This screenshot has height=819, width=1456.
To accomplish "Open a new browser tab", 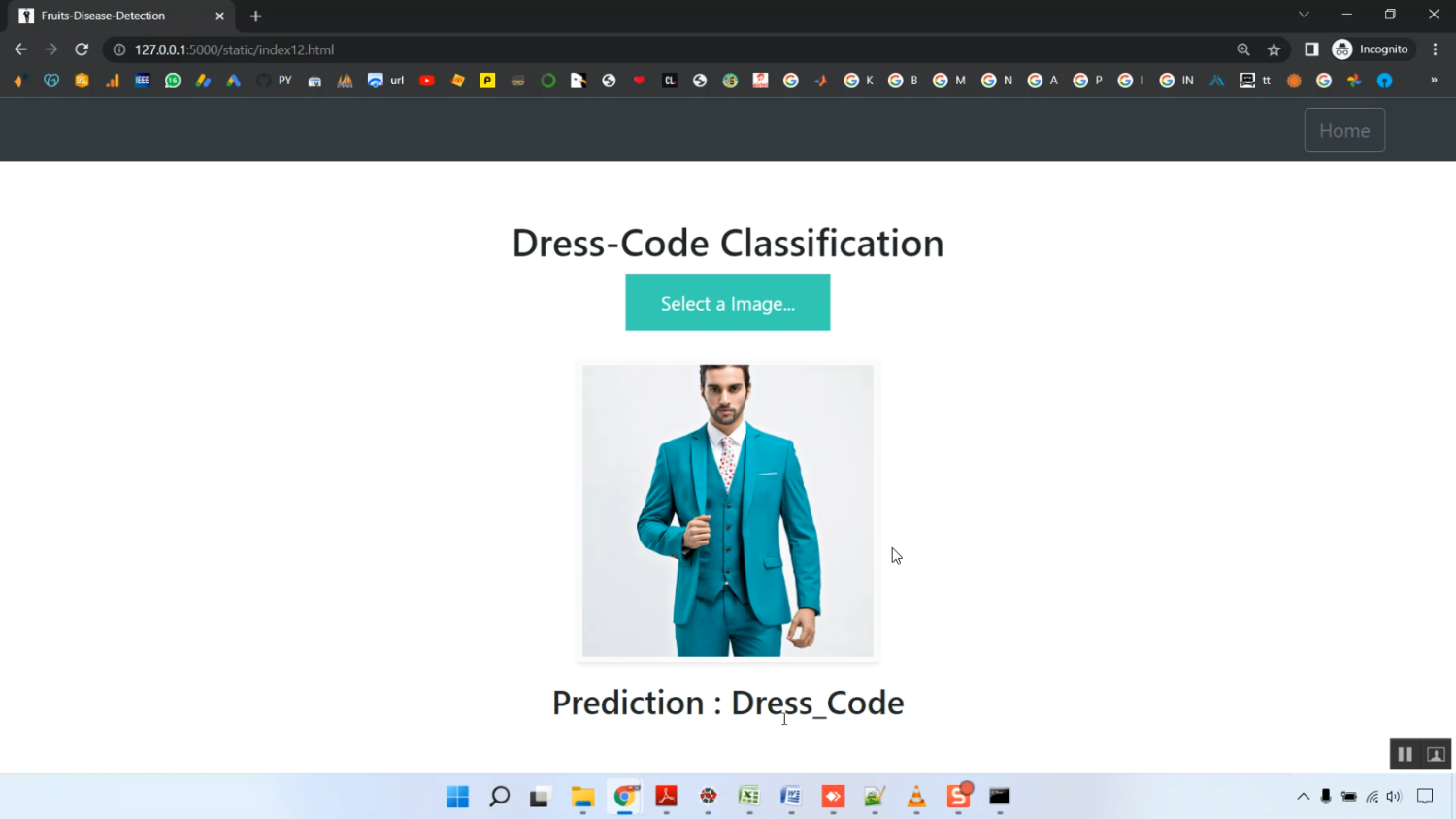I will [x=255, y=16].
